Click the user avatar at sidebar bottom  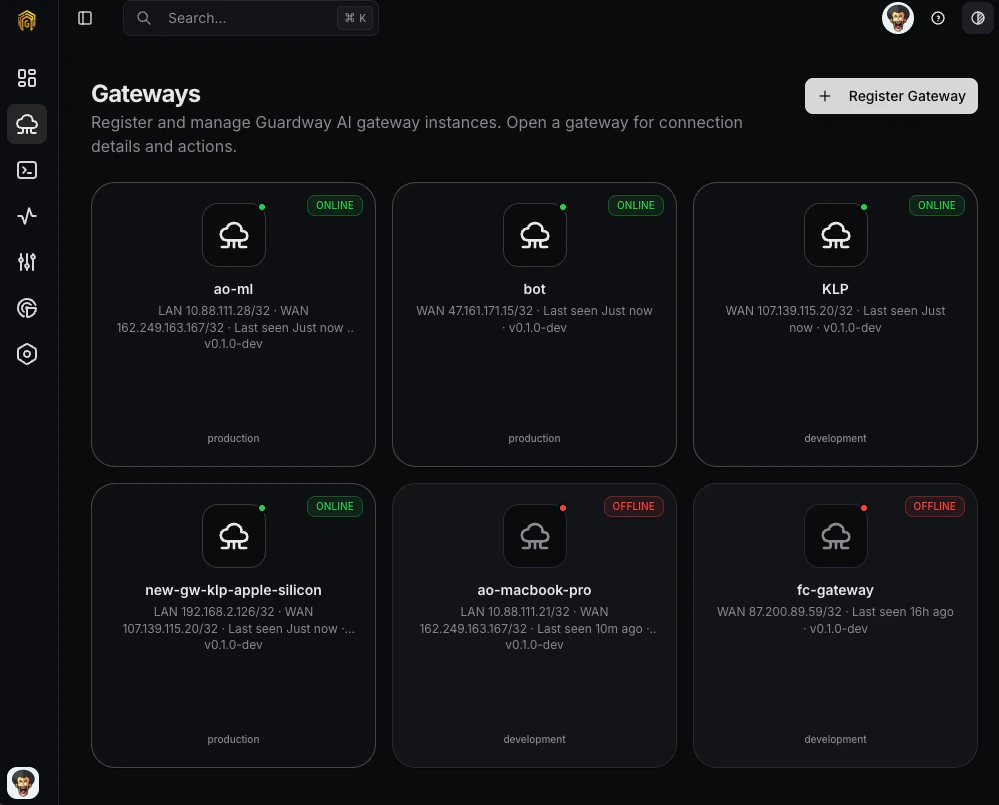[23, 783]
